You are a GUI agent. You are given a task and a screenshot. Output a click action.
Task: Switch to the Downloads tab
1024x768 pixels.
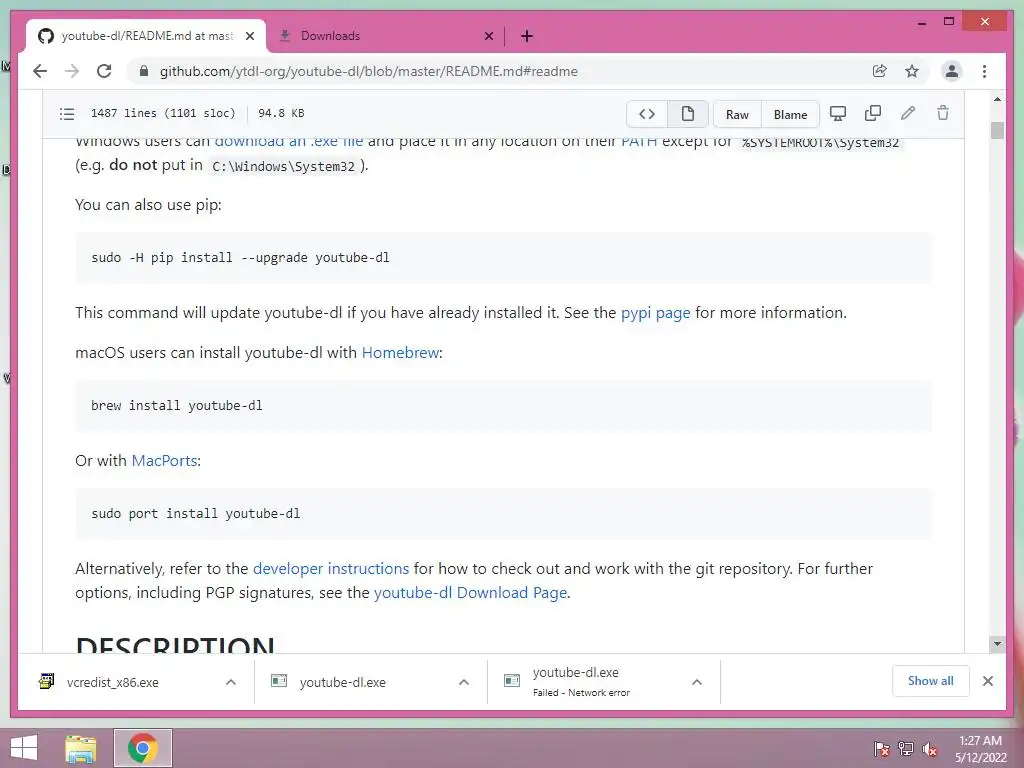click(387, 36)
